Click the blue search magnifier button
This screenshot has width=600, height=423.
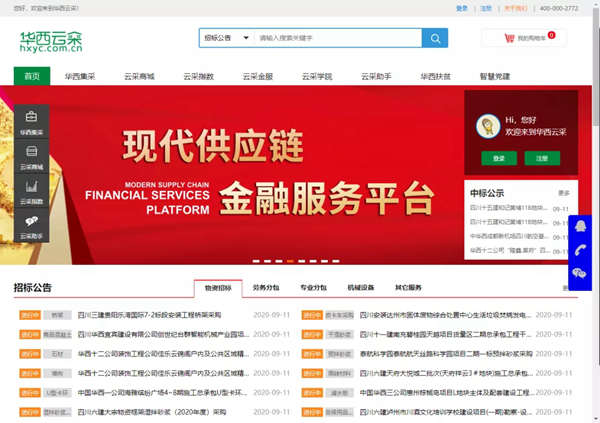tap(435, 38)
